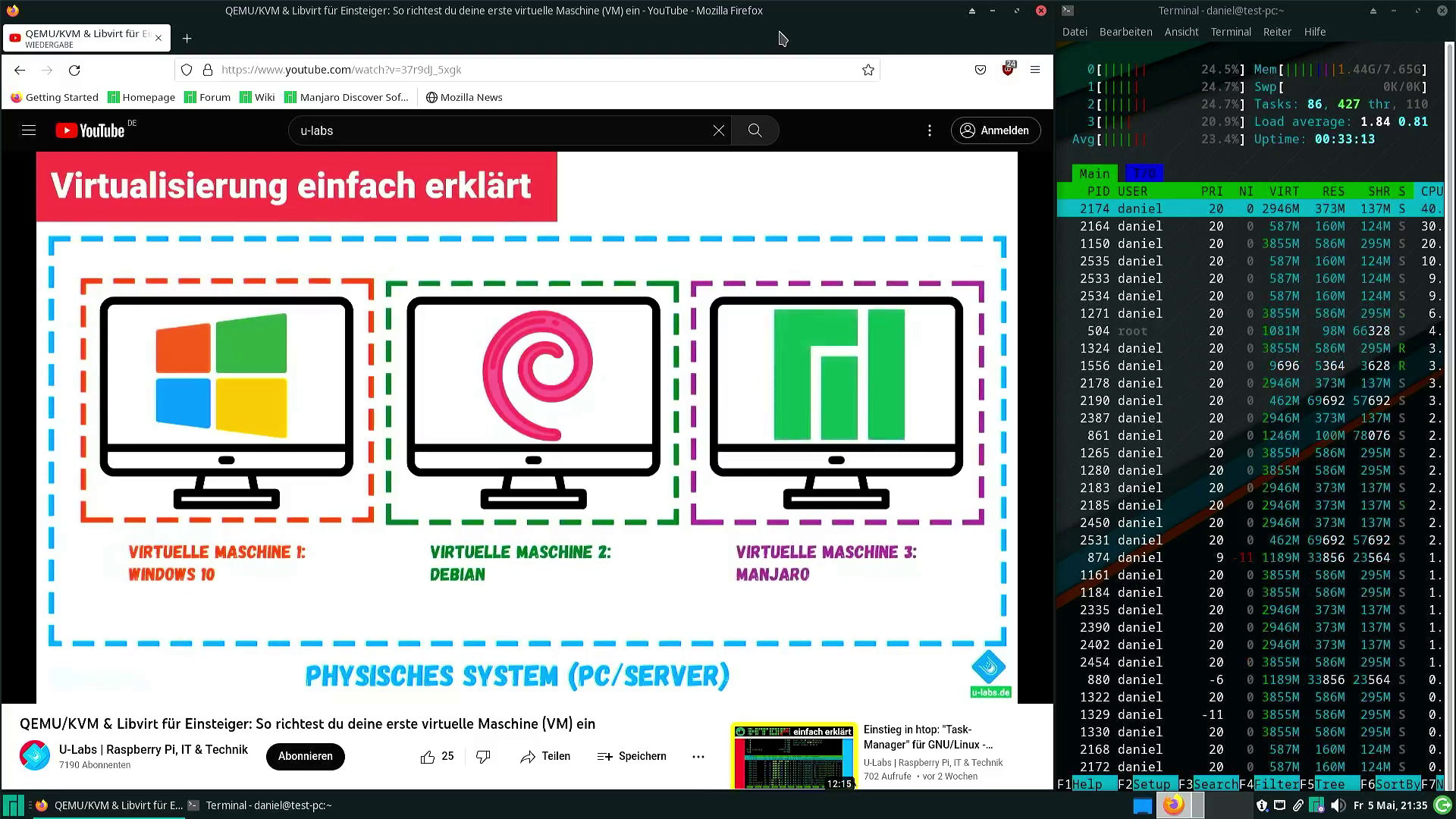Image resolution: width=1456 pixels, height=819 pixels.
Task: Click the video player to pause
Action: (527, 427)
